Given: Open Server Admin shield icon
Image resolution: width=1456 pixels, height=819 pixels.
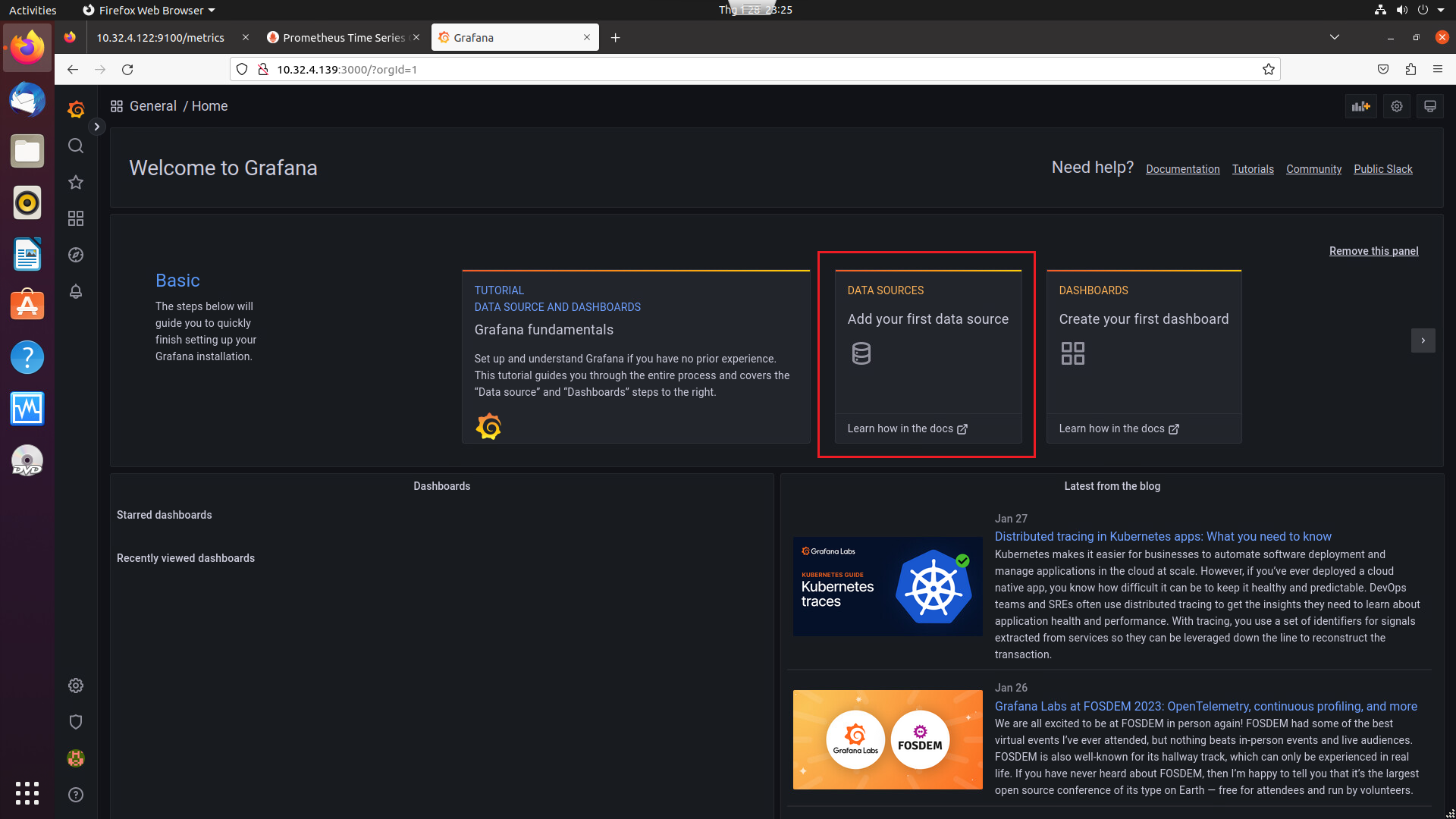Looking at the screenshot, I should click(x=75, y=721).
